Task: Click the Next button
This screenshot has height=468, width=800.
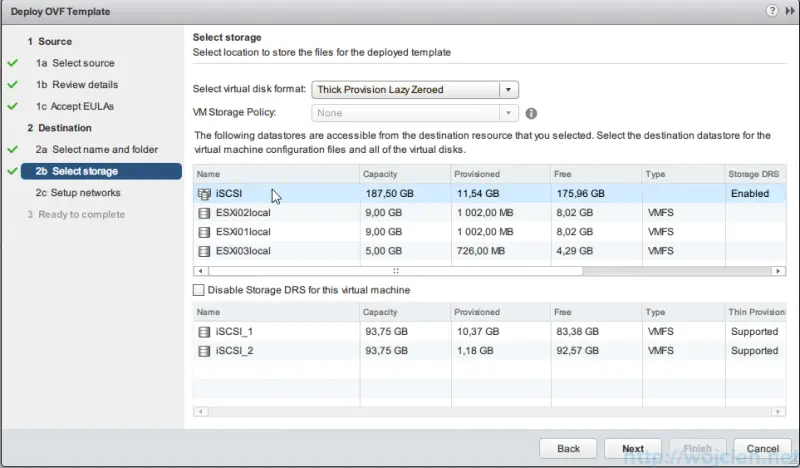Action: pos(633,448)
